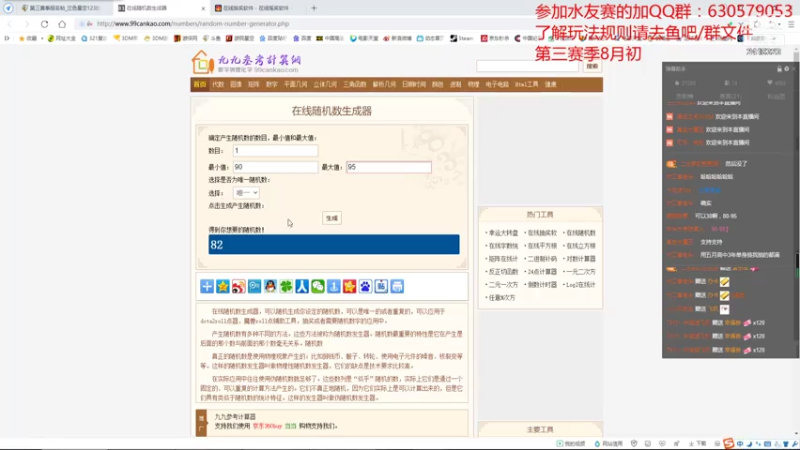Image resolution: width=800 pixels, height=450 pixels.
Task: Share via the Baidu paw icon
Action: (x=365, y=286)
